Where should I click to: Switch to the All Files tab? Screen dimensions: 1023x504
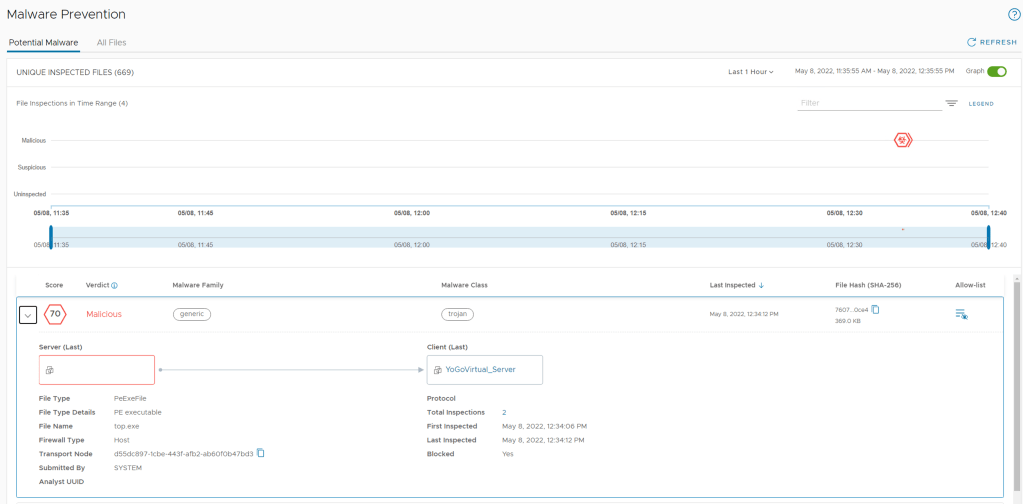(111, 43)
